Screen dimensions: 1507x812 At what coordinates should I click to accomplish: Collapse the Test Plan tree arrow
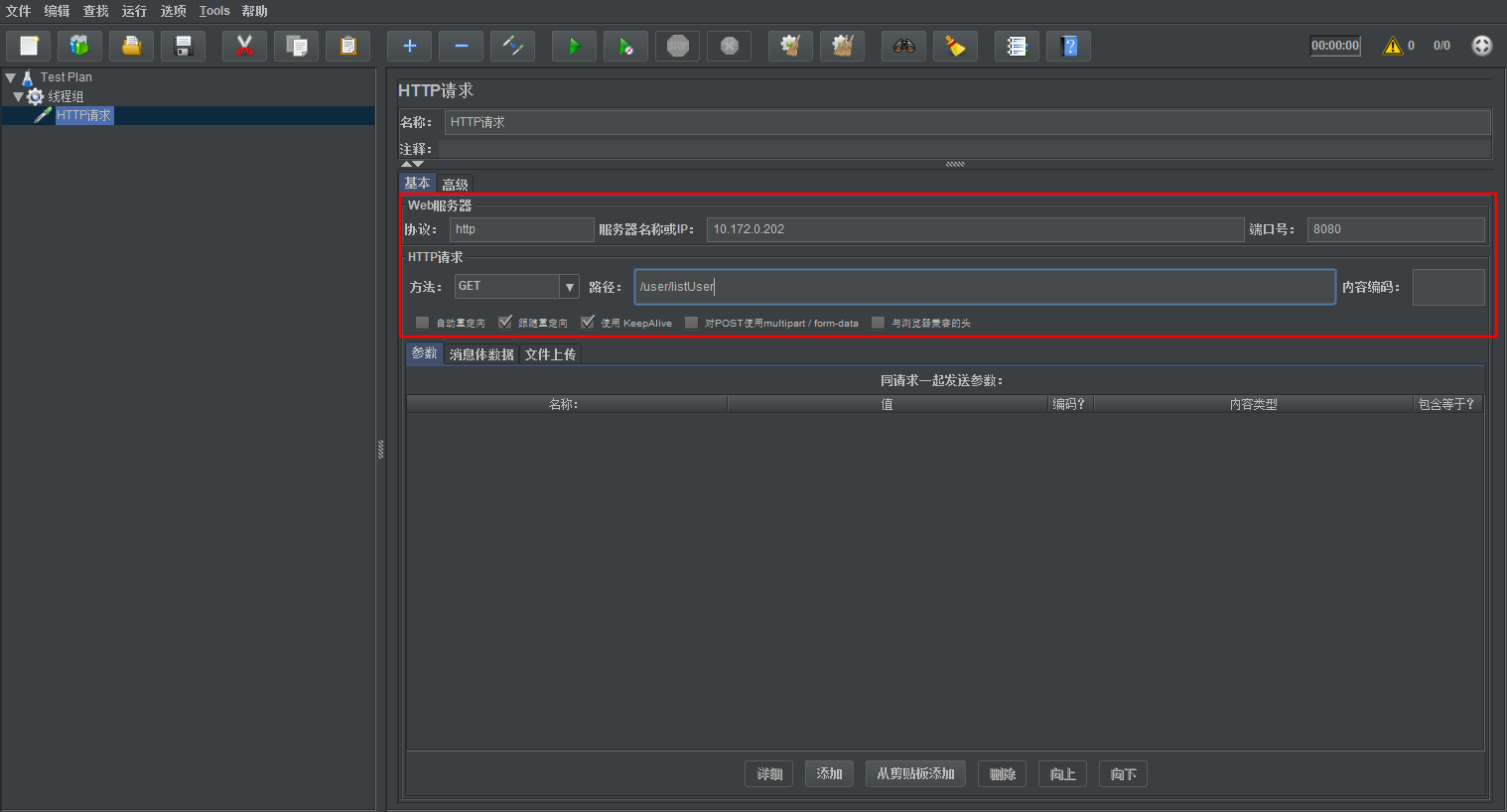pyautogui.click(x=10, y=76)
